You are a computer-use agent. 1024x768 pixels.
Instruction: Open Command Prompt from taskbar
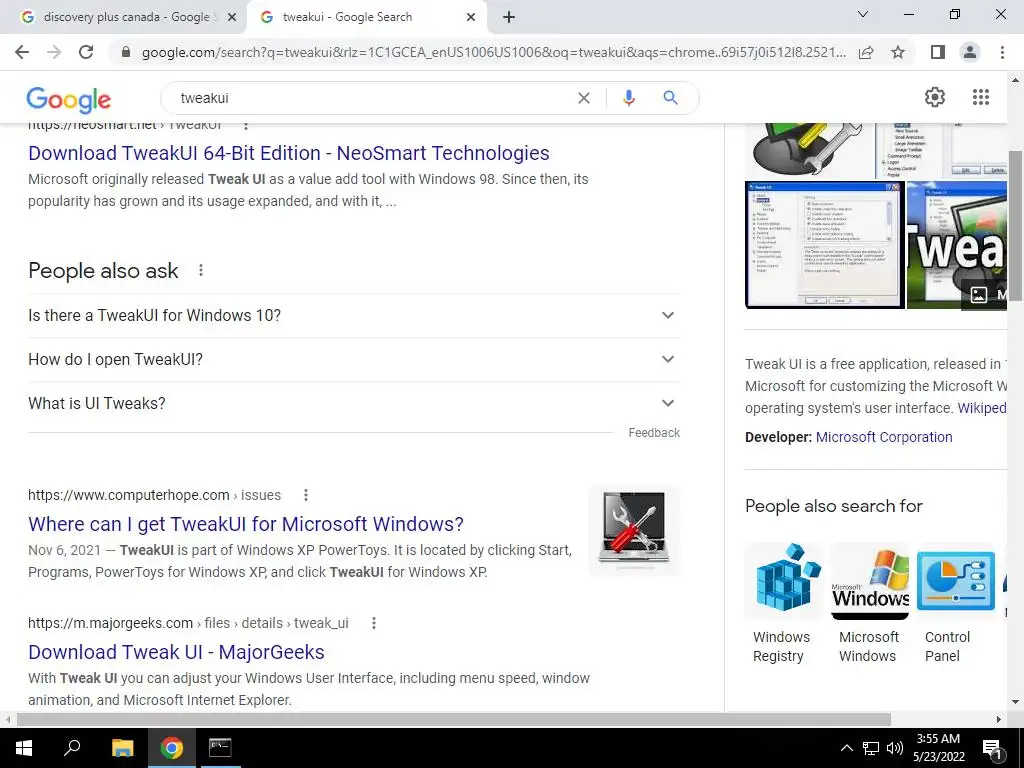point(220,748)
